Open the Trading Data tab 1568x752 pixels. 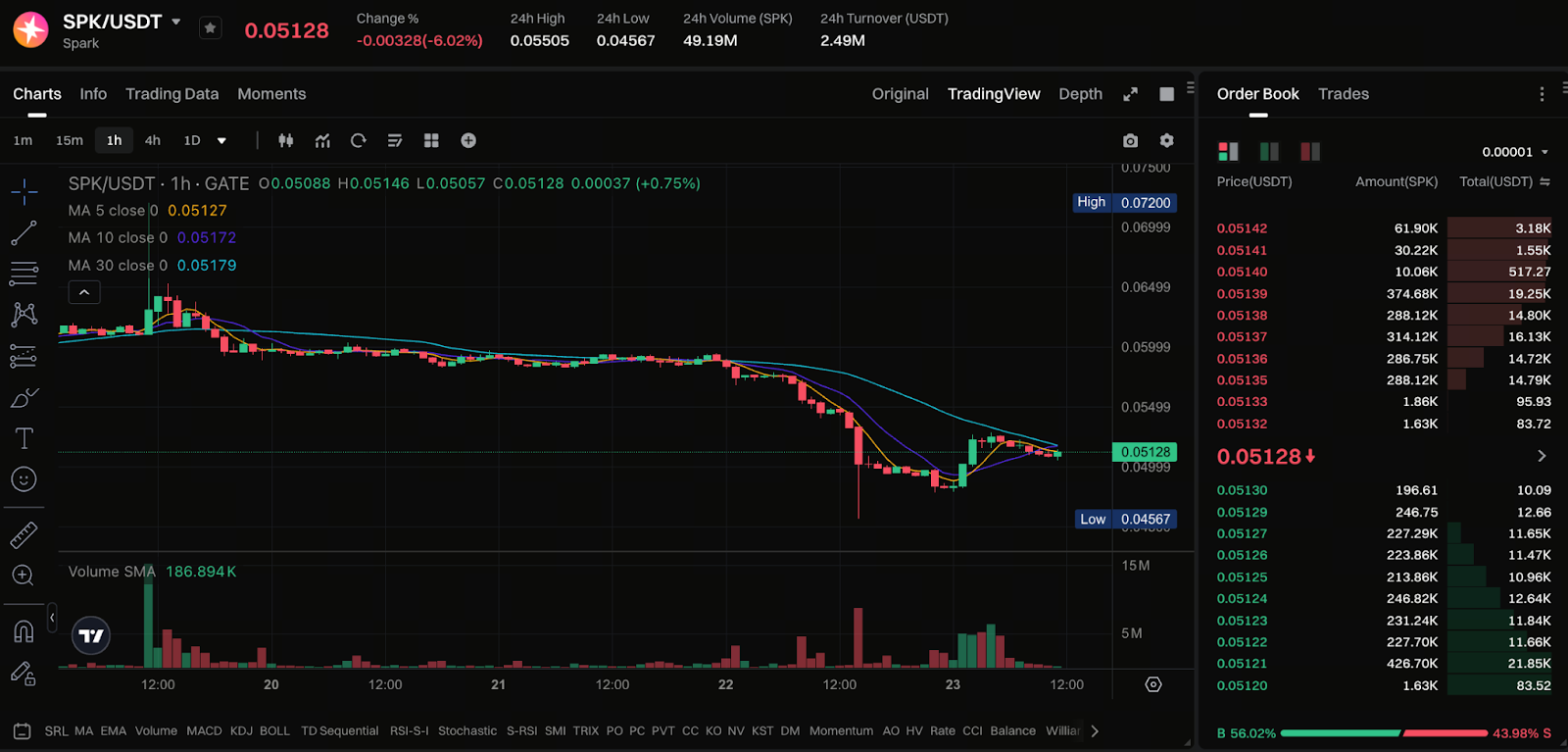pos(171,94)
